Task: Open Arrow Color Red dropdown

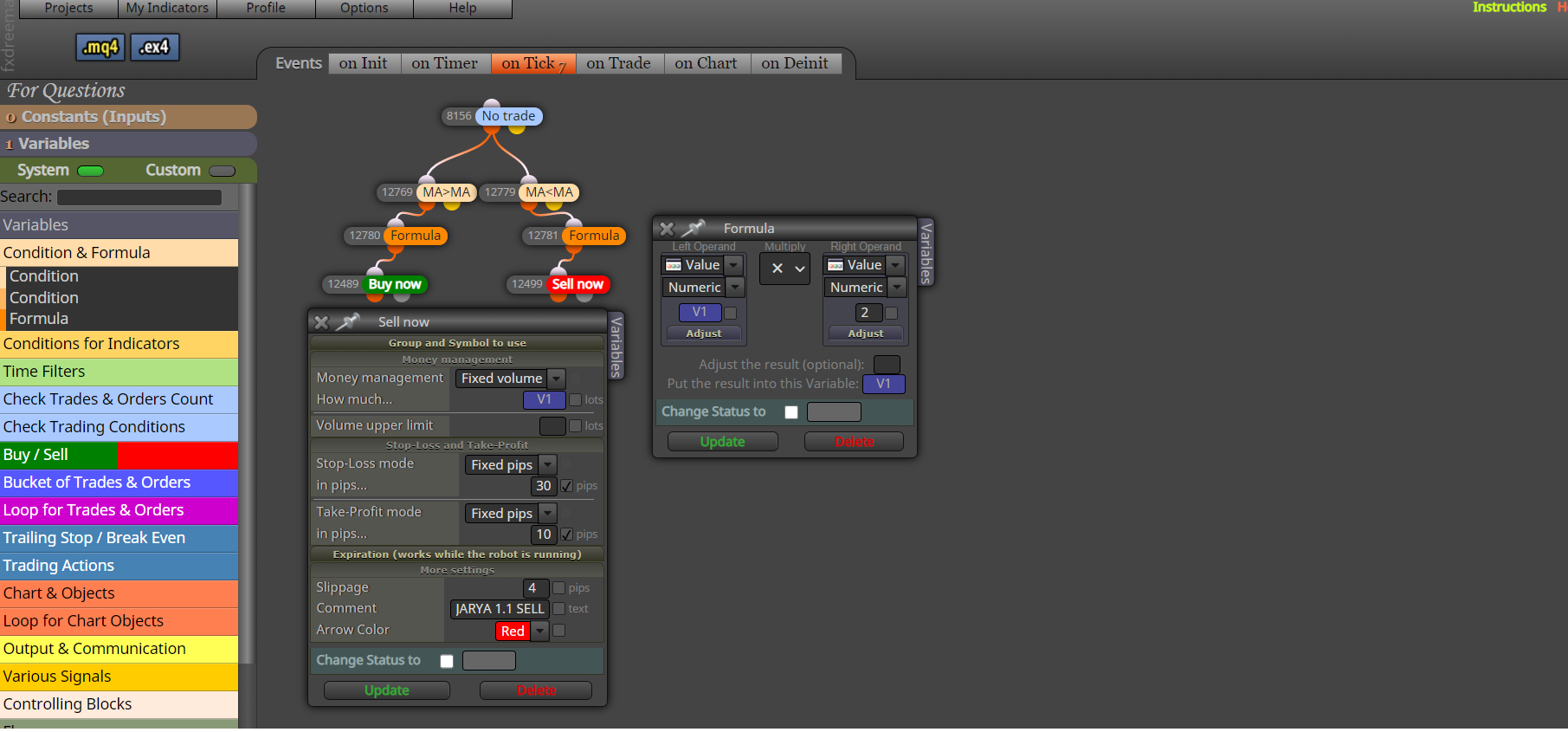Action: pos(539,631)
